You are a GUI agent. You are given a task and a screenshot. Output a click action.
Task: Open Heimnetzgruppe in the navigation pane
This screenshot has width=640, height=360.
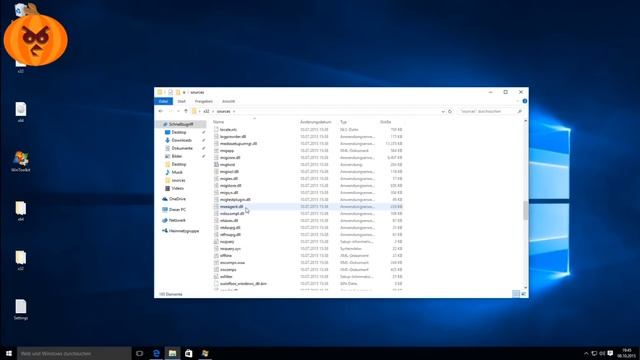click(x=184, y=231)
